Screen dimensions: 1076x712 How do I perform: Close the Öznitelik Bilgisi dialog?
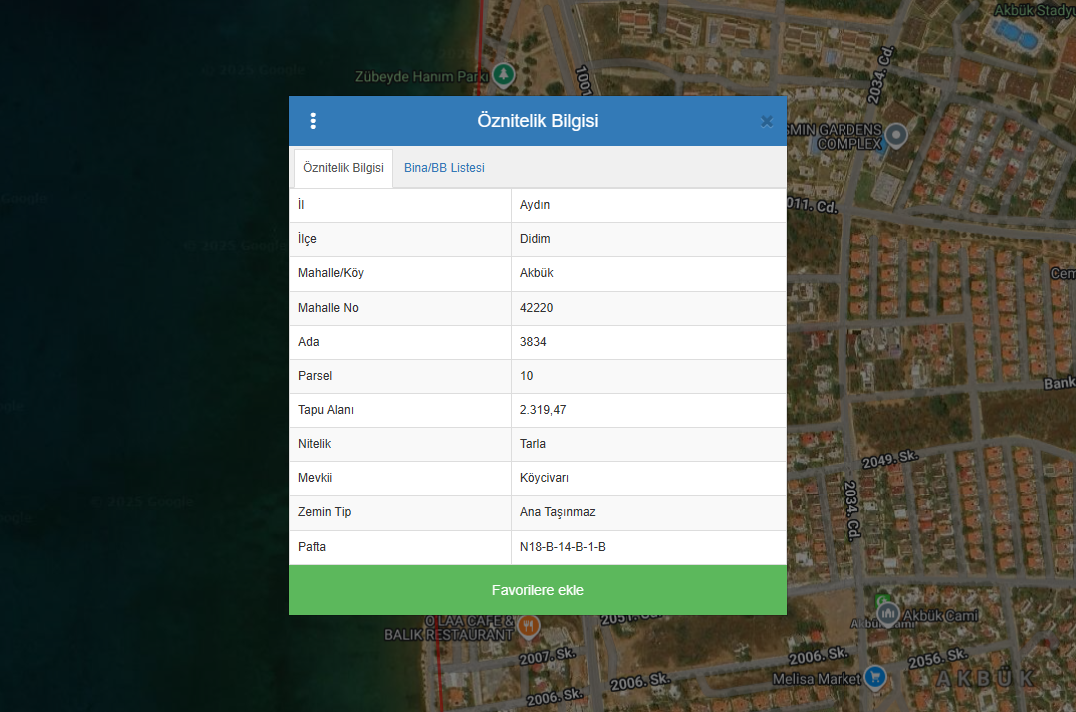766,121
